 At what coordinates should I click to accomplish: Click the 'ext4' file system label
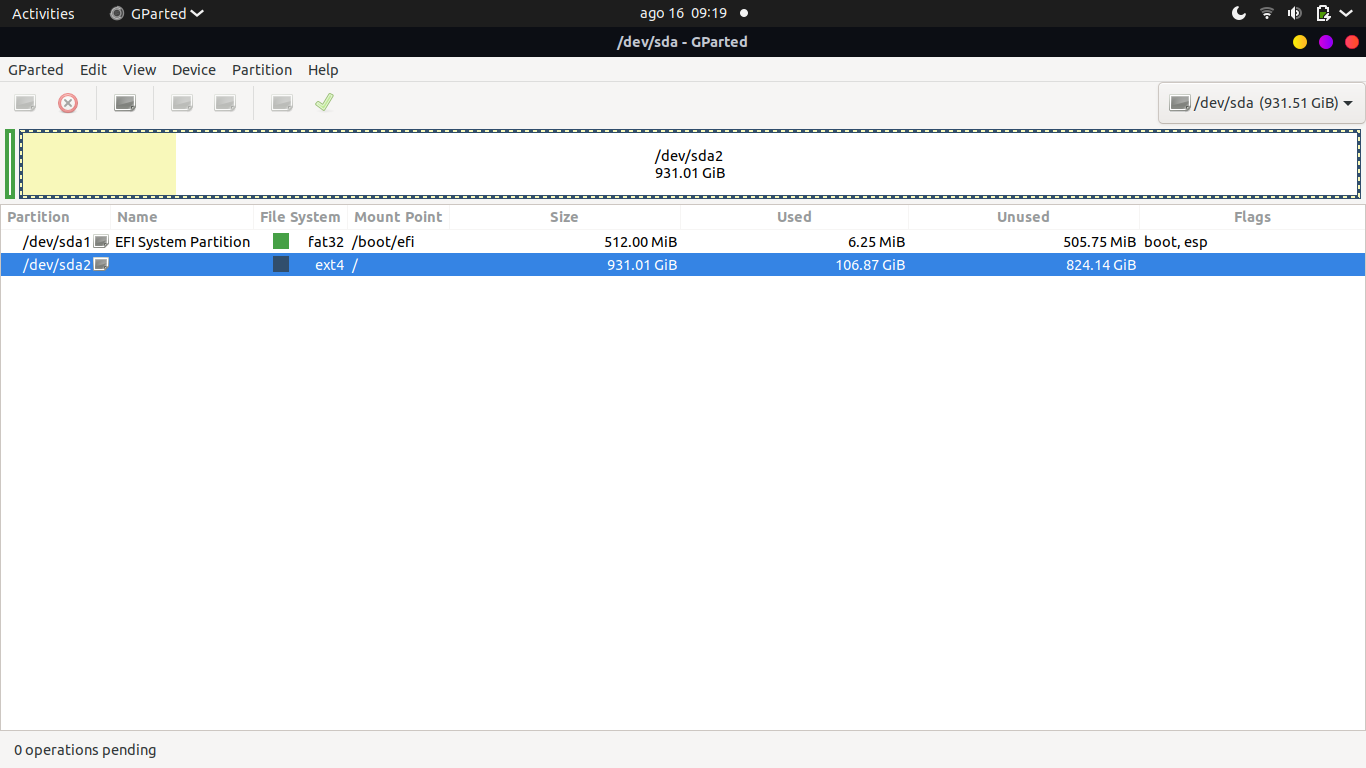click(329, 265)
